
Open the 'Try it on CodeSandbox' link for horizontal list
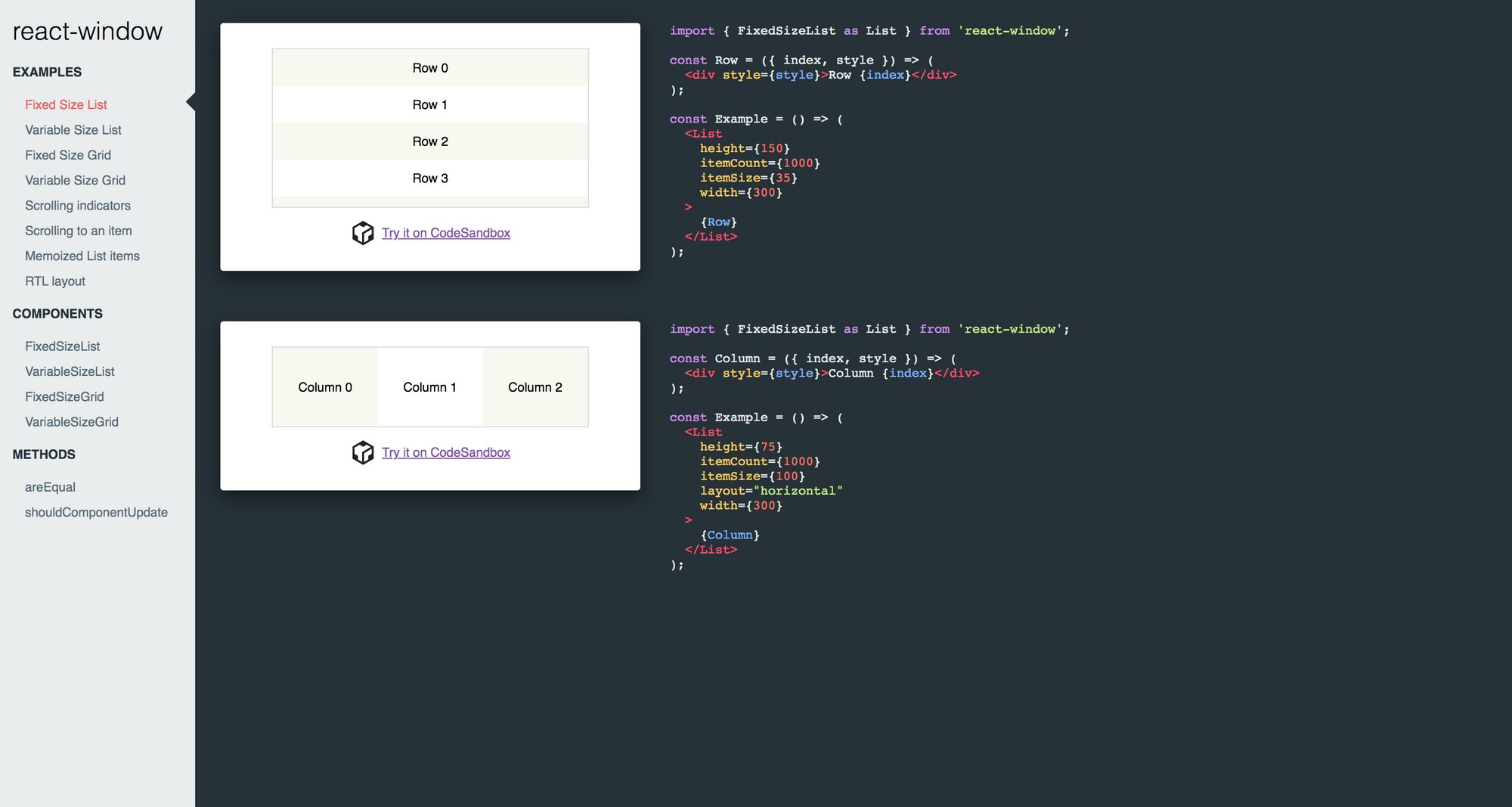coord(446,452)
